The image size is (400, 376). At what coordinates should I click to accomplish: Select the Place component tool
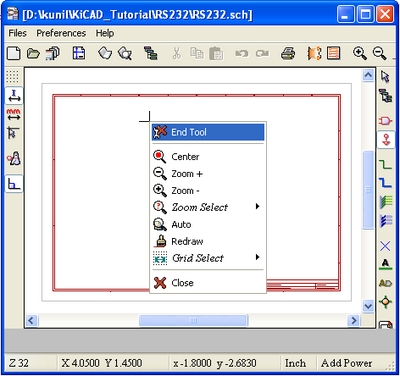point(386,120)
